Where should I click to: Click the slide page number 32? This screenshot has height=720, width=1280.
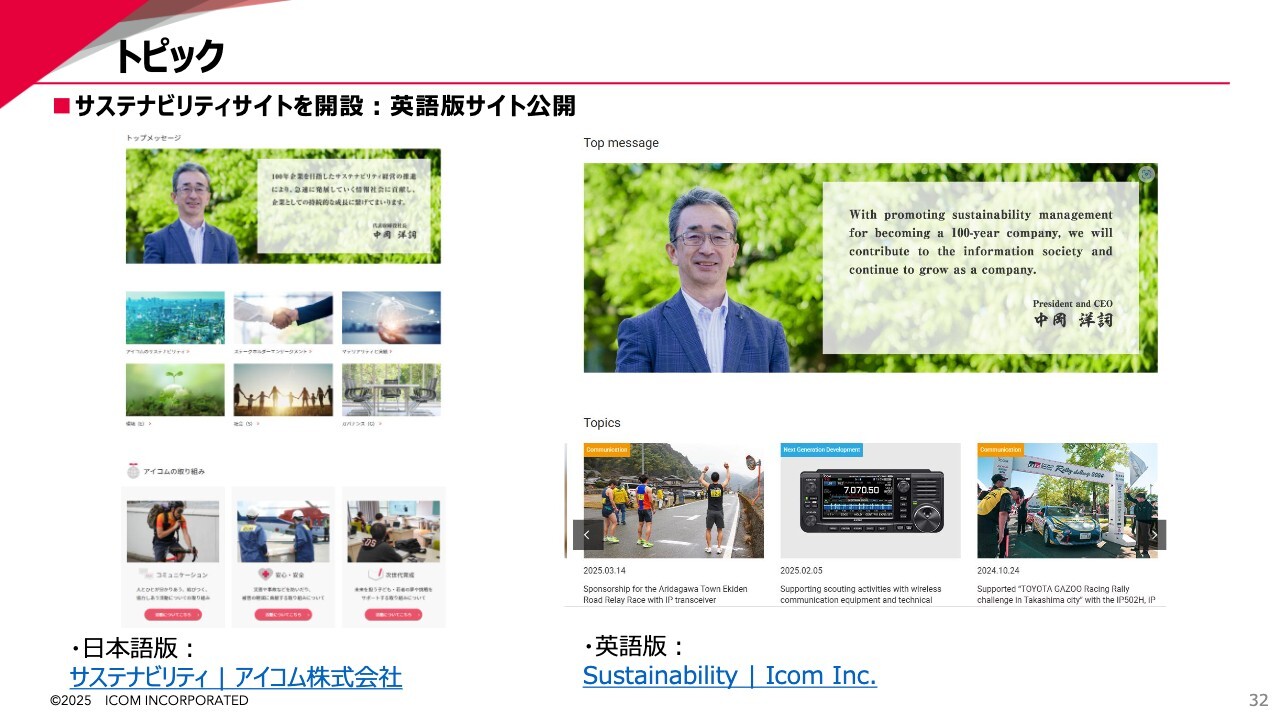tap(1258, 699)
